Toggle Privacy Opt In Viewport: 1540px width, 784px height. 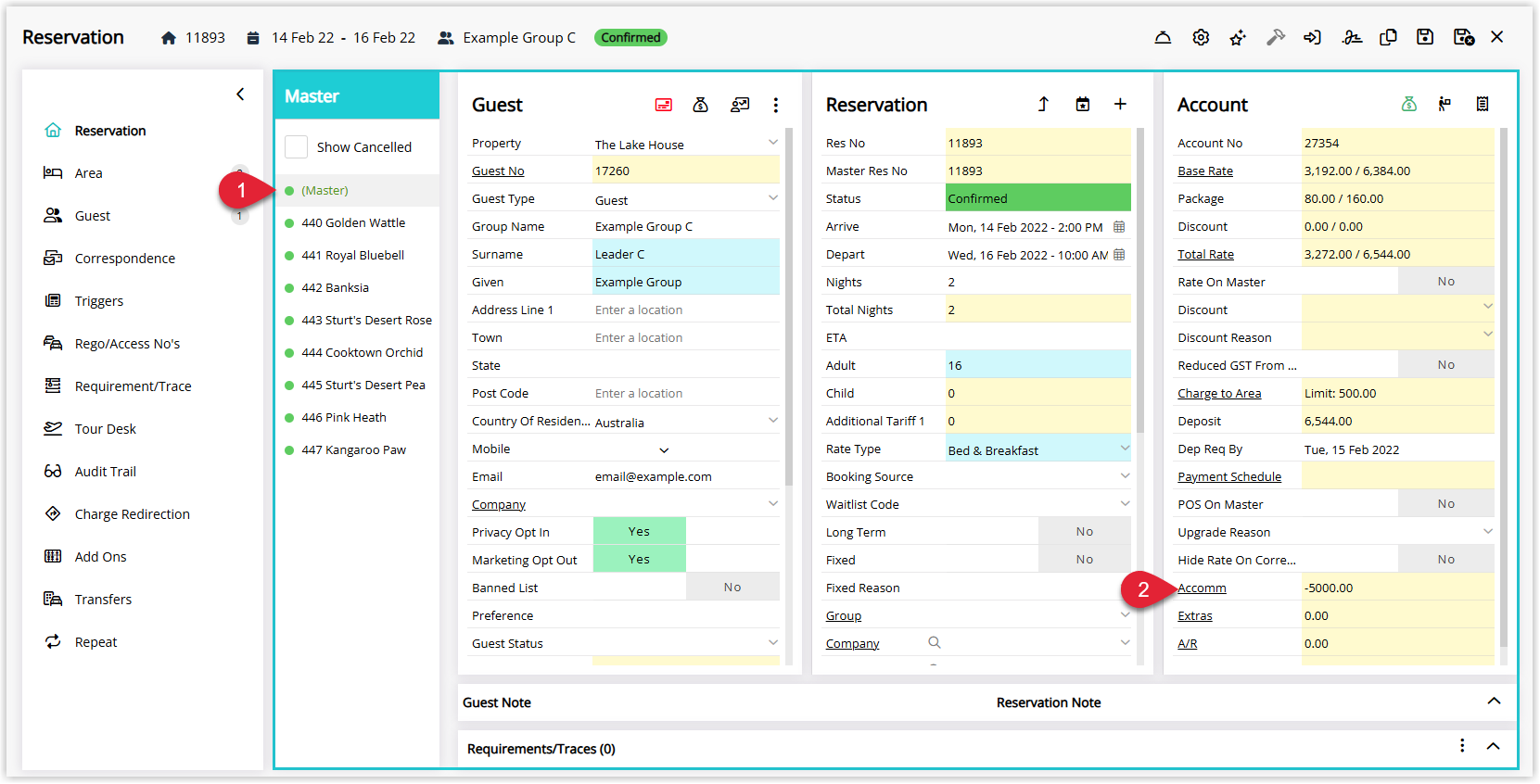(x=639, y=532)
